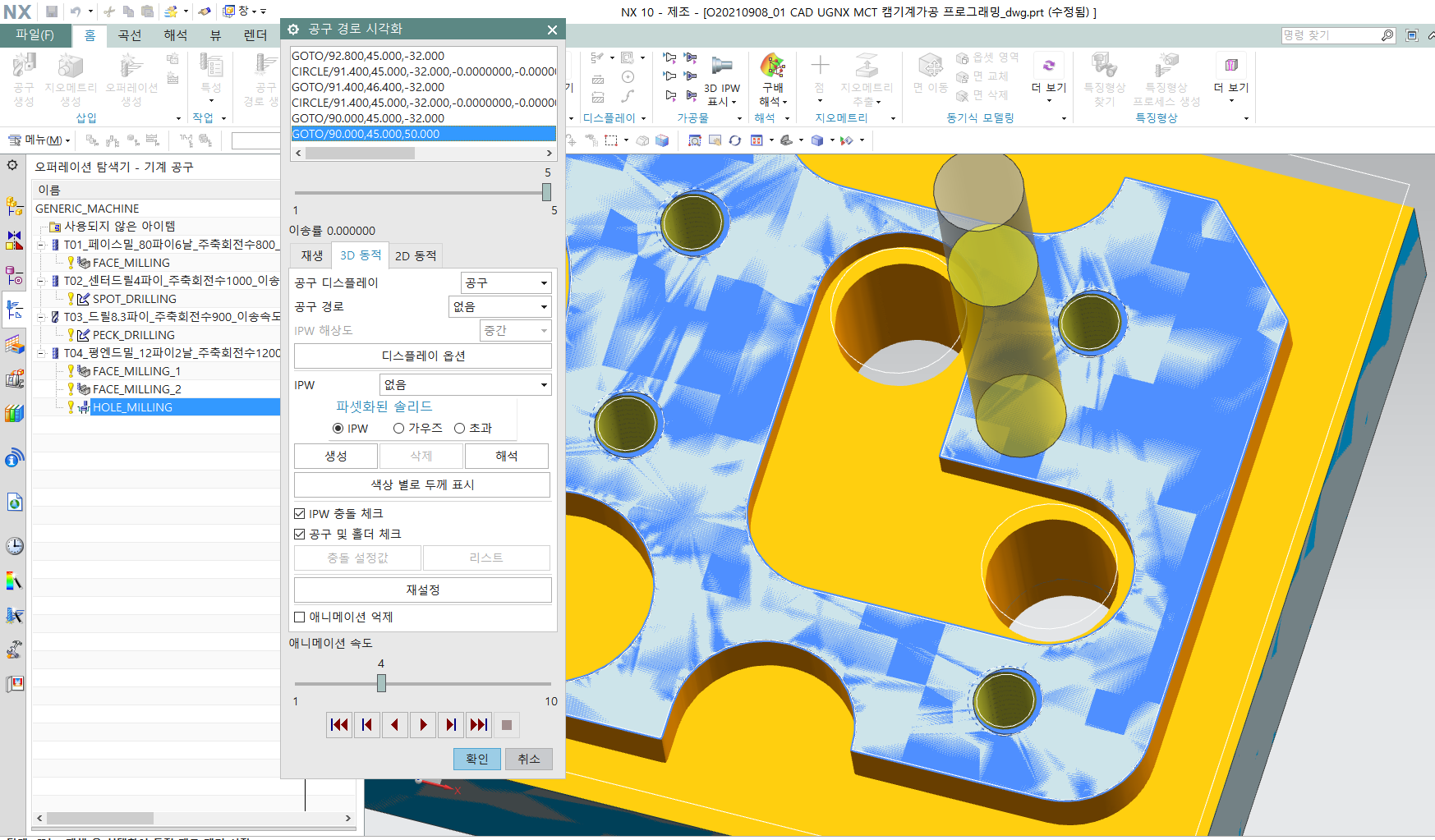Select the PECK_DRILLING operation

[x=133, y=335]
